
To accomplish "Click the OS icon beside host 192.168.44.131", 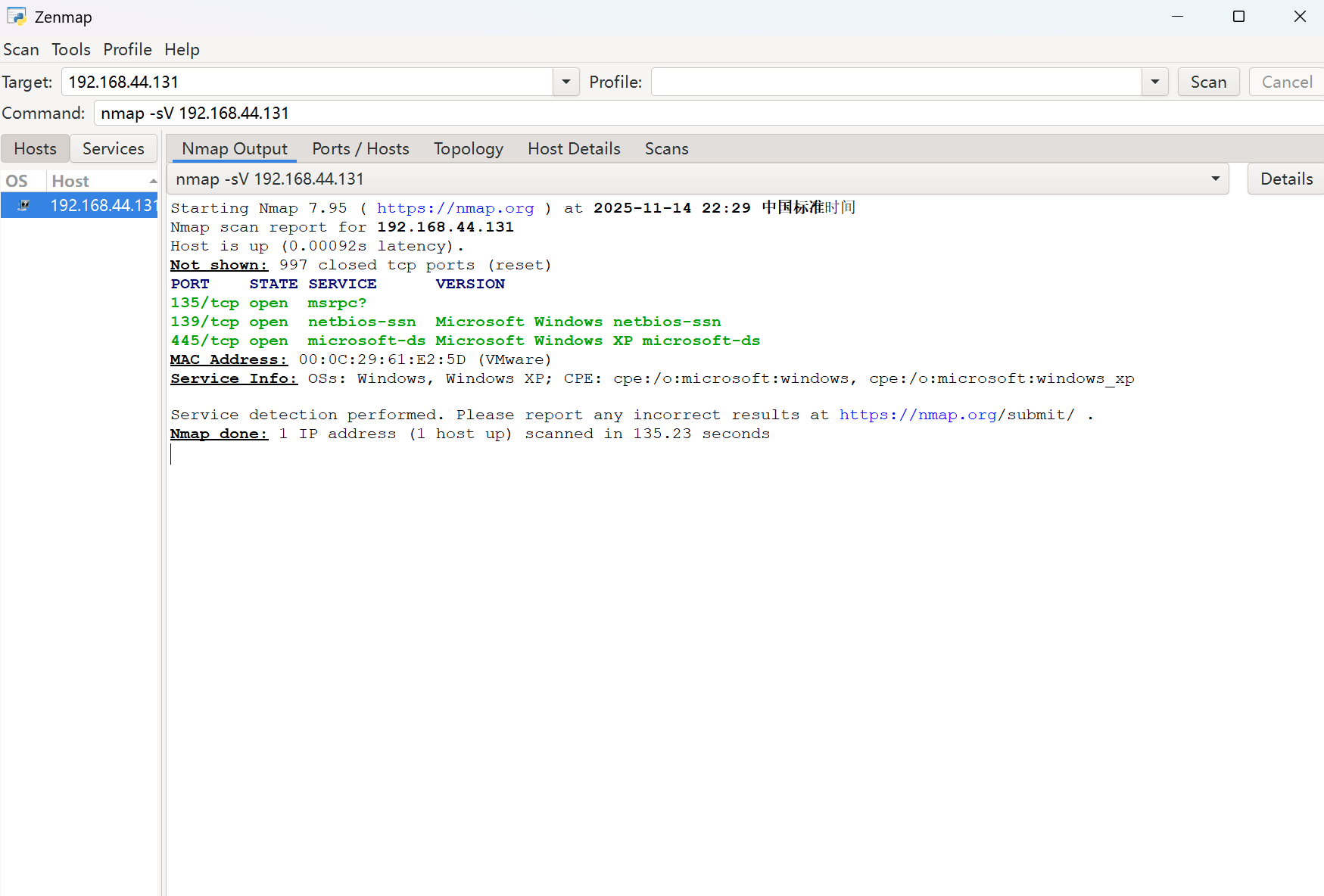I will point(23,205).
